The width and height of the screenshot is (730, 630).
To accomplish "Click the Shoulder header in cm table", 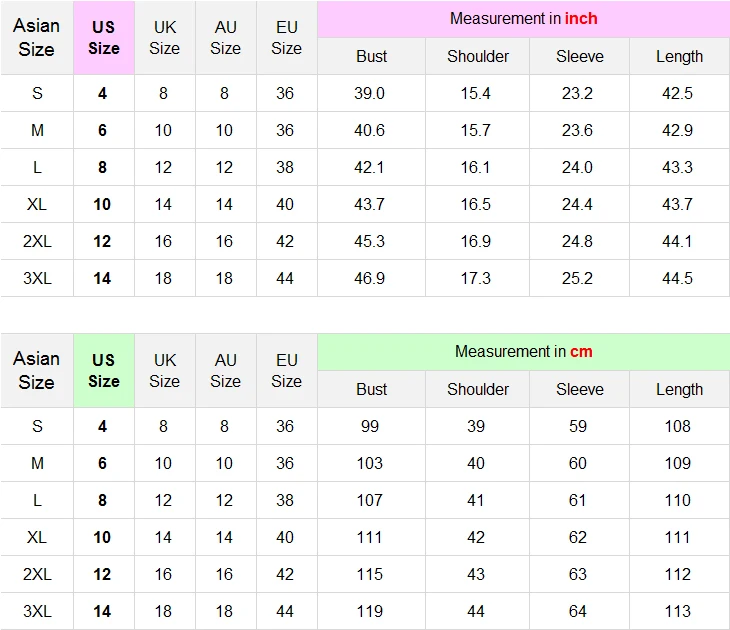I will [x=478, y=389].
